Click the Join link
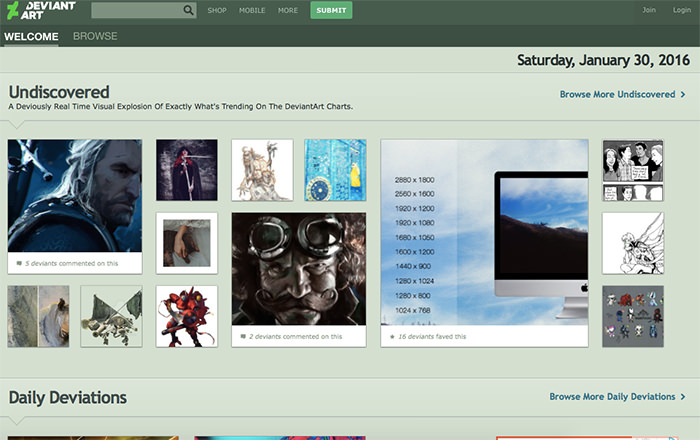This screenshot has width=700, height=440. click(649, 10)
